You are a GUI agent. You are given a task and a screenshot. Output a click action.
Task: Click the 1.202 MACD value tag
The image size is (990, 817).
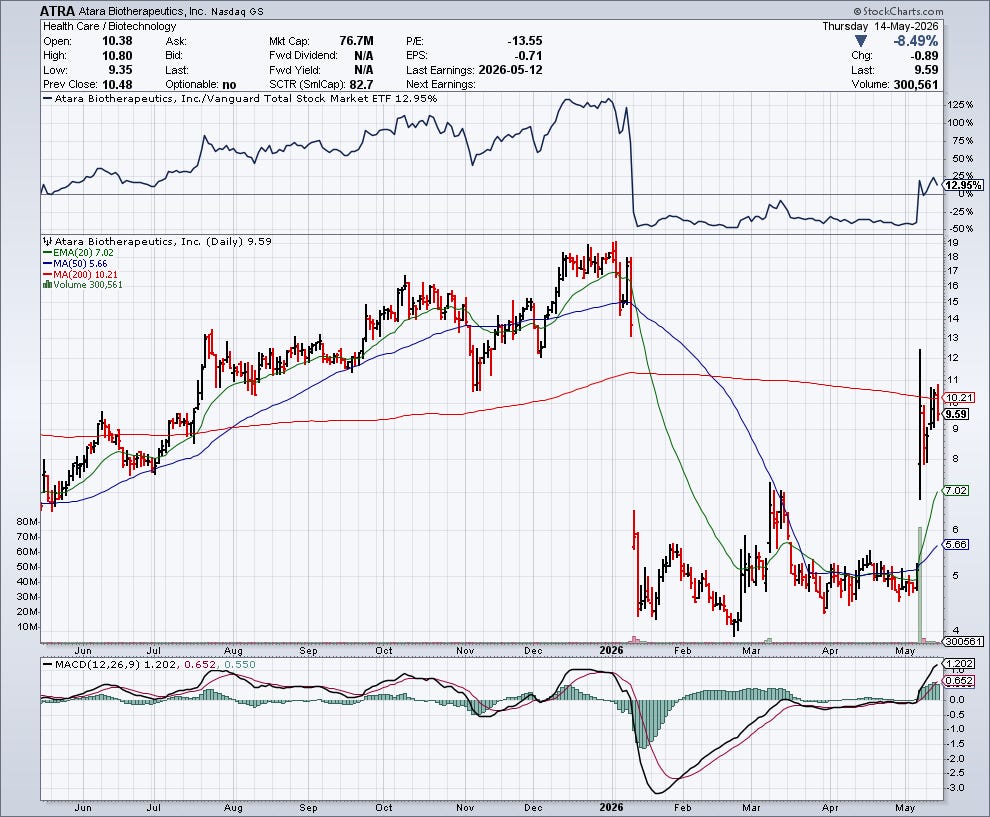tap(960, 664)
